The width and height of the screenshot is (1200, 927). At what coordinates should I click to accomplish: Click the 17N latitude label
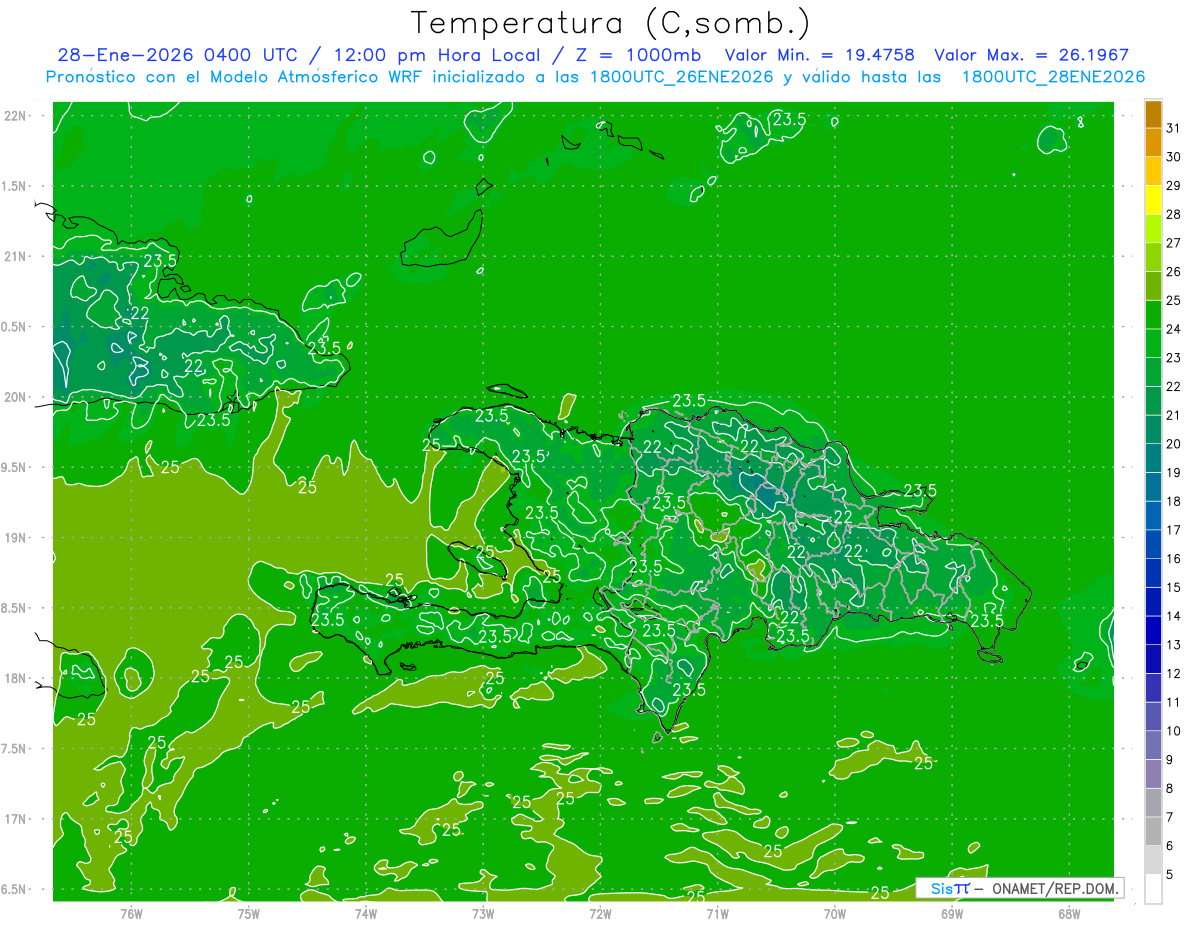[15, 819]
